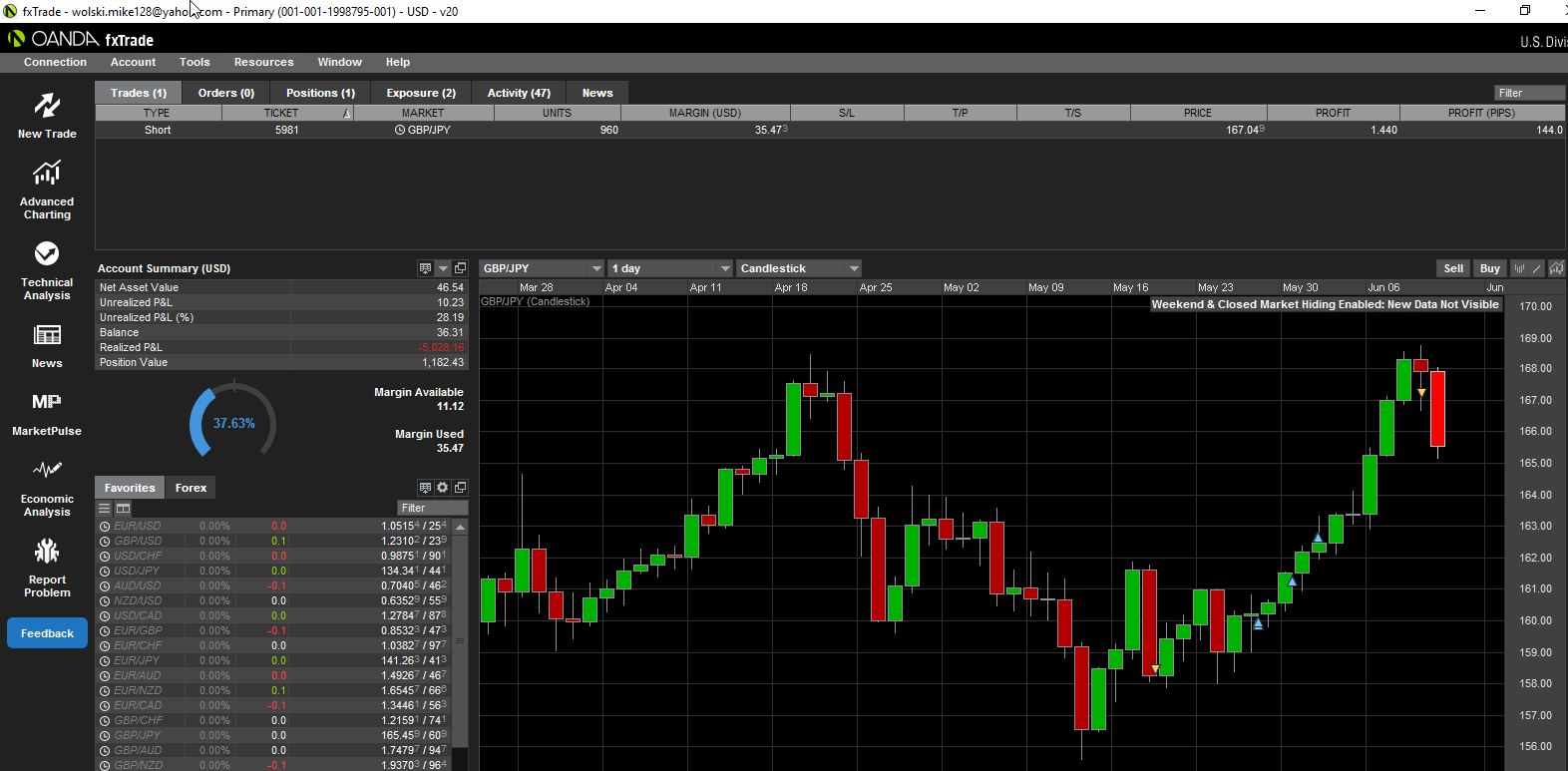The width and height of the screenshot is (1568, 771).
Task: Select the Forex rates tab
Action: [x=191, y=488]
